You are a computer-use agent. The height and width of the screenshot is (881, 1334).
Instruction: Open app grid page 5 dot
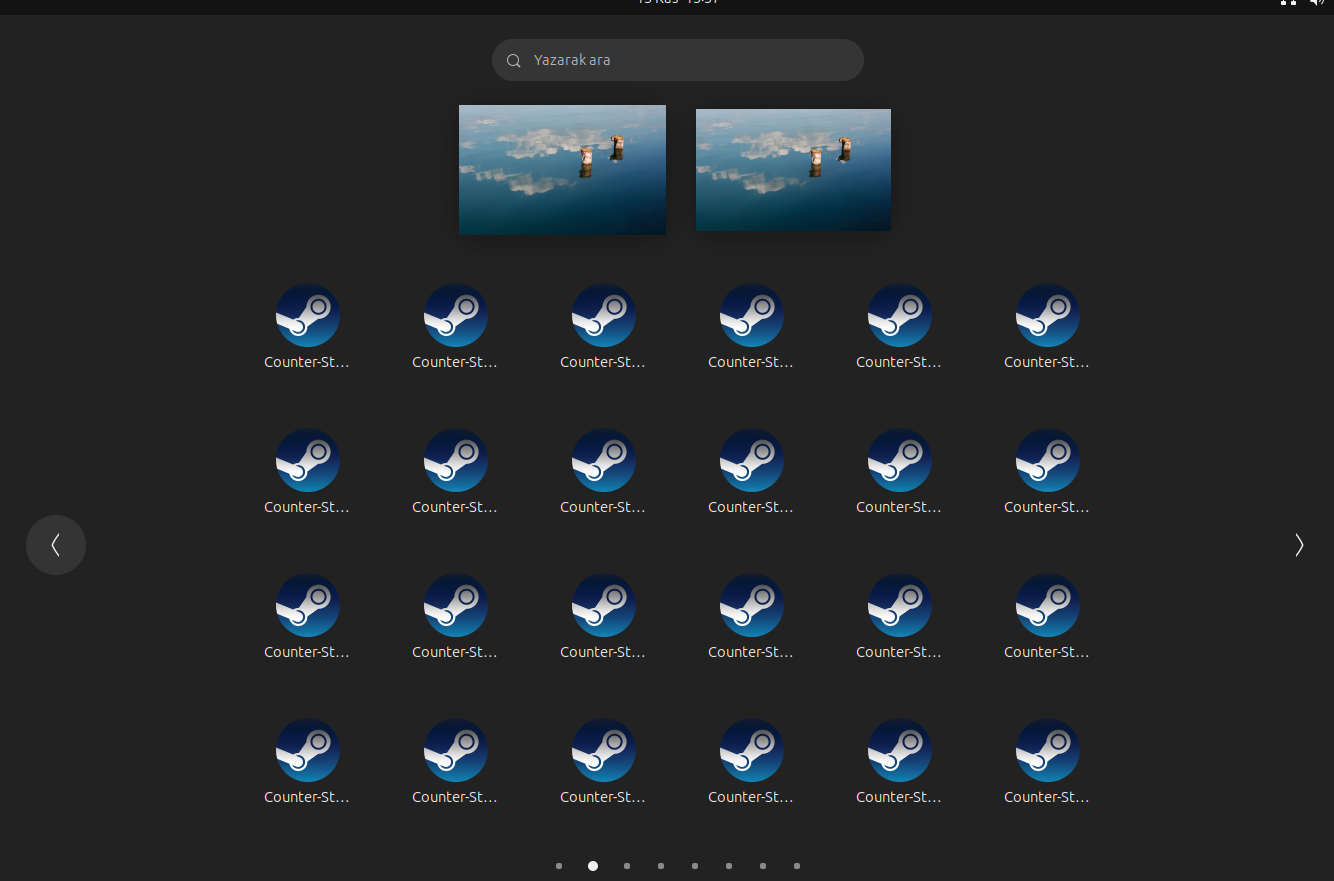[695, 866]
